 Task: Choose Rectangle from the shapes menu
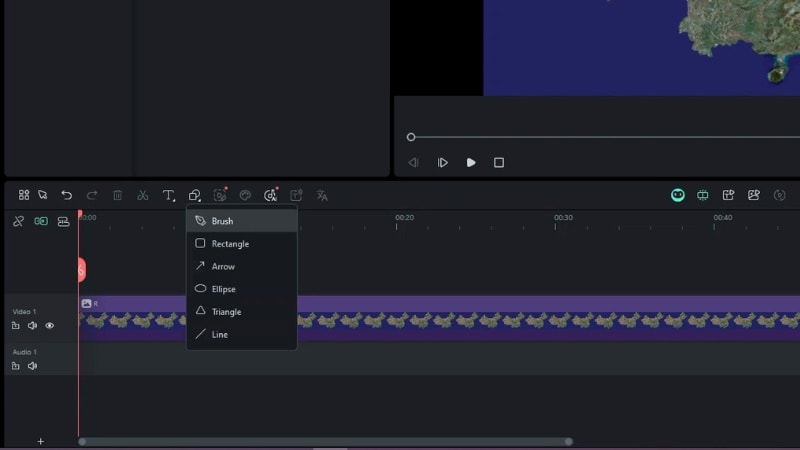pyautogui.click(x=242, y=244)
